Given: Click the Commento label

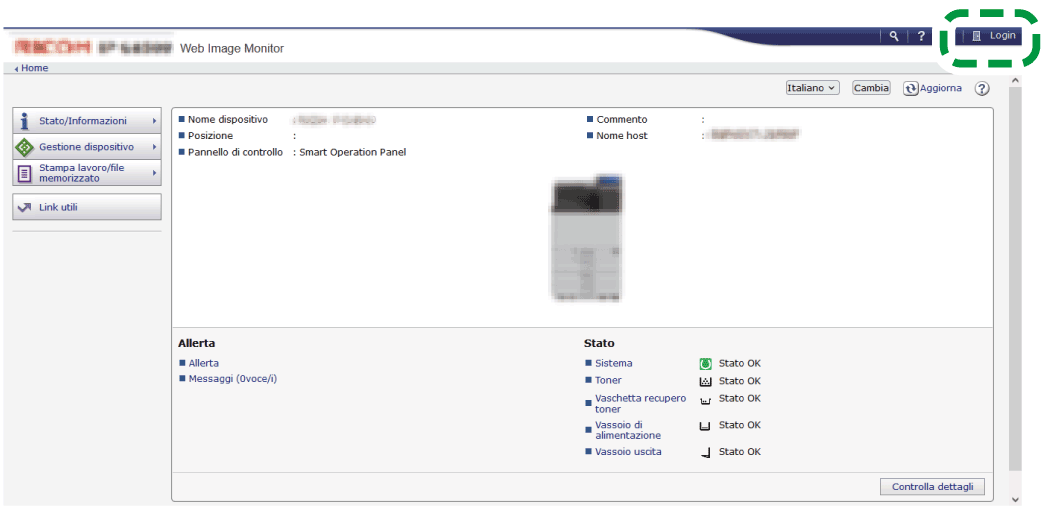Looking at the screenshot, I should tap(622, 119).
